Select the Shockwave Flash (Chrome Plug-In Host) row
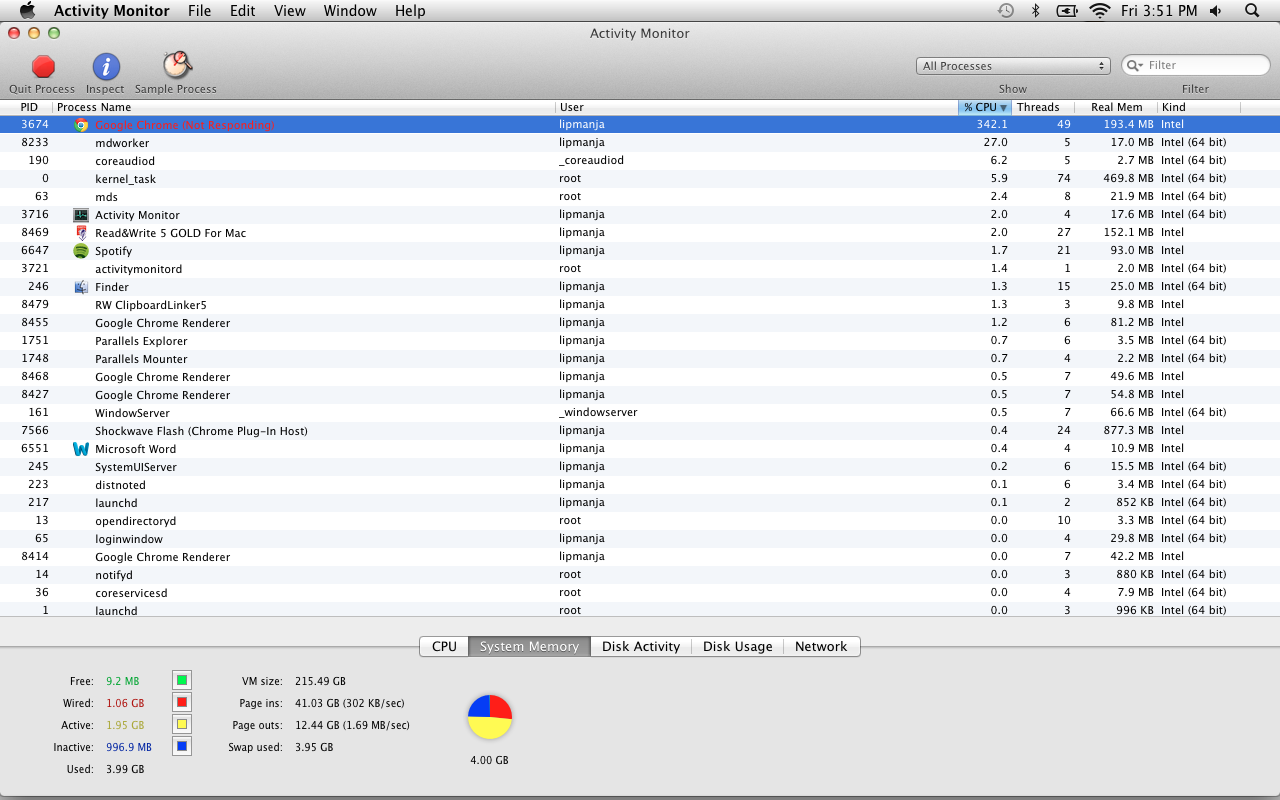This screenshot has width=1280, height=800. click(640, 431)
